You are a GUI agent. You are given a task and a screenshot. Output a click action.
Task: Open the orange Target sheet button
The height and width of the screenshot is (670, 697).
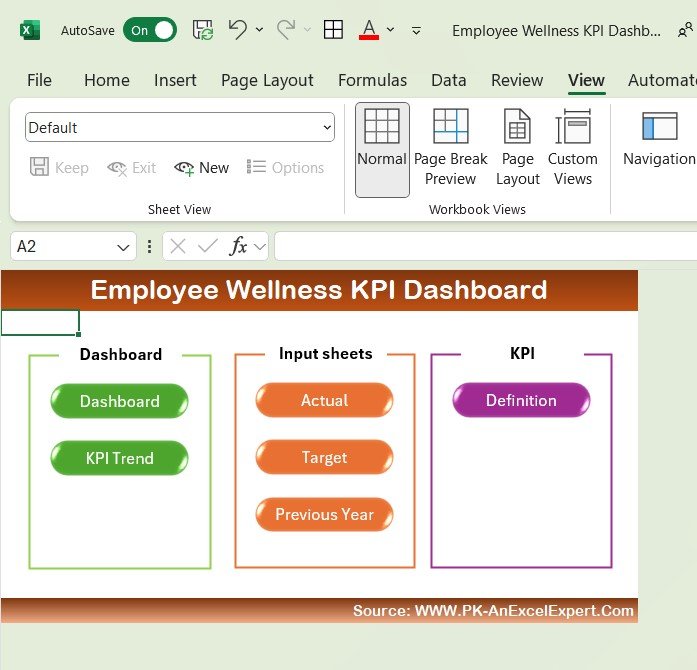click(x=324, y=457)
